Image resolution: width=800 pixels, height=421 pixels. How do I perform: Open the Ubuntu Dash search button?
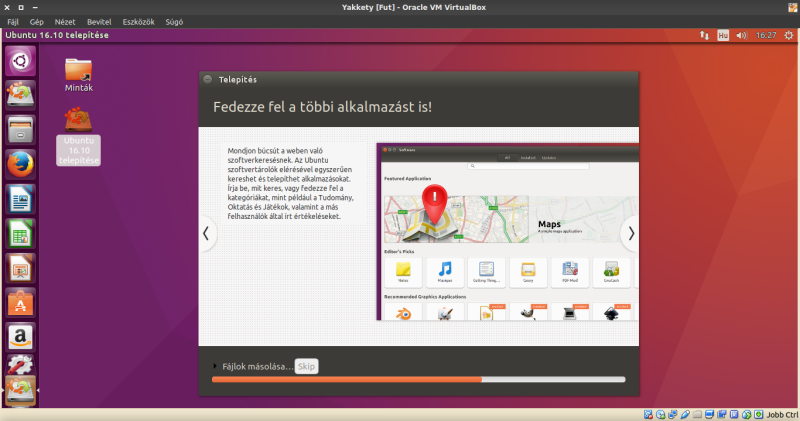pos(20,62)
